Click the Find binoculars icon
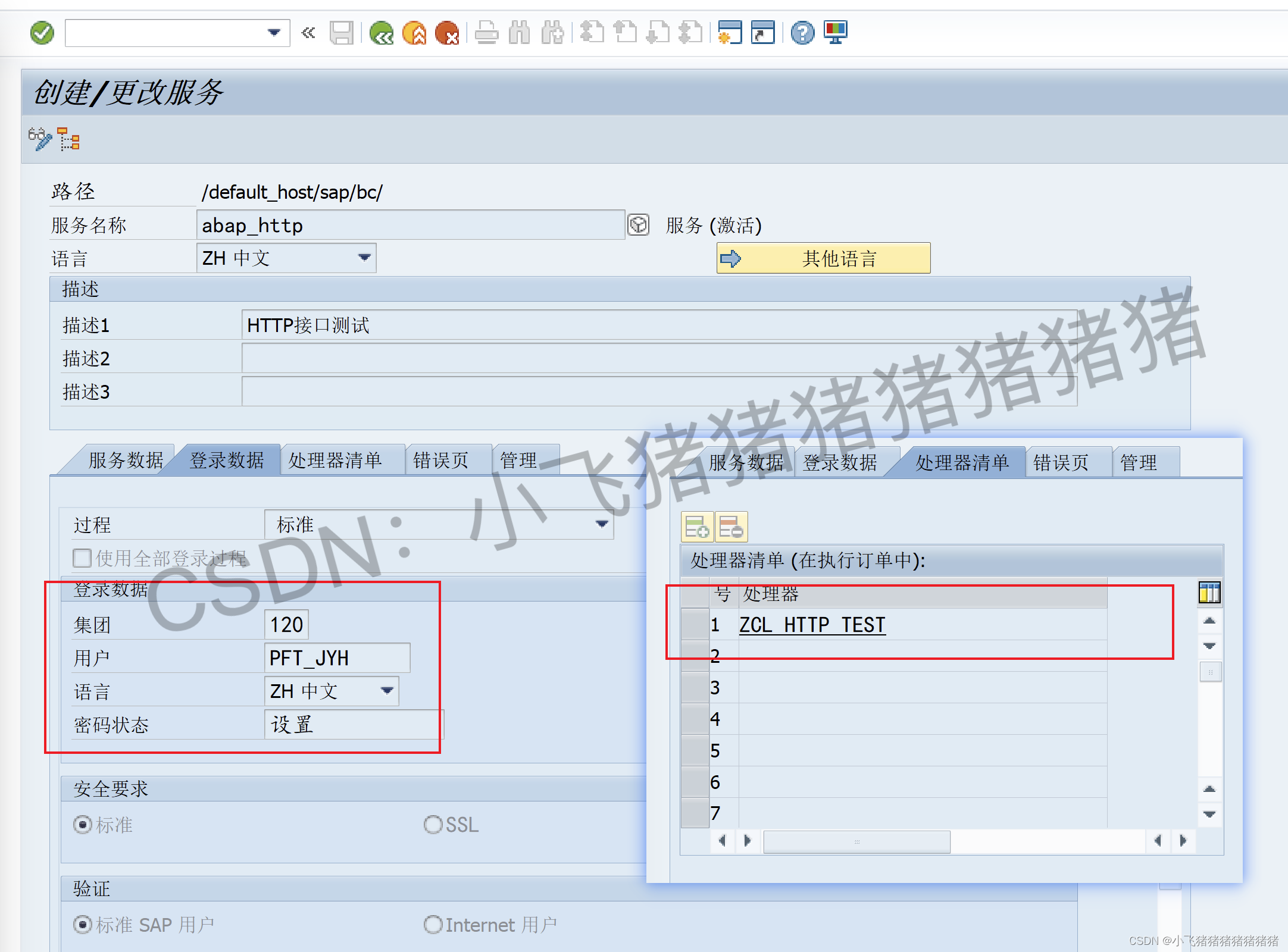The height and width of the screenshot is (952, 1288). point(520,33)
